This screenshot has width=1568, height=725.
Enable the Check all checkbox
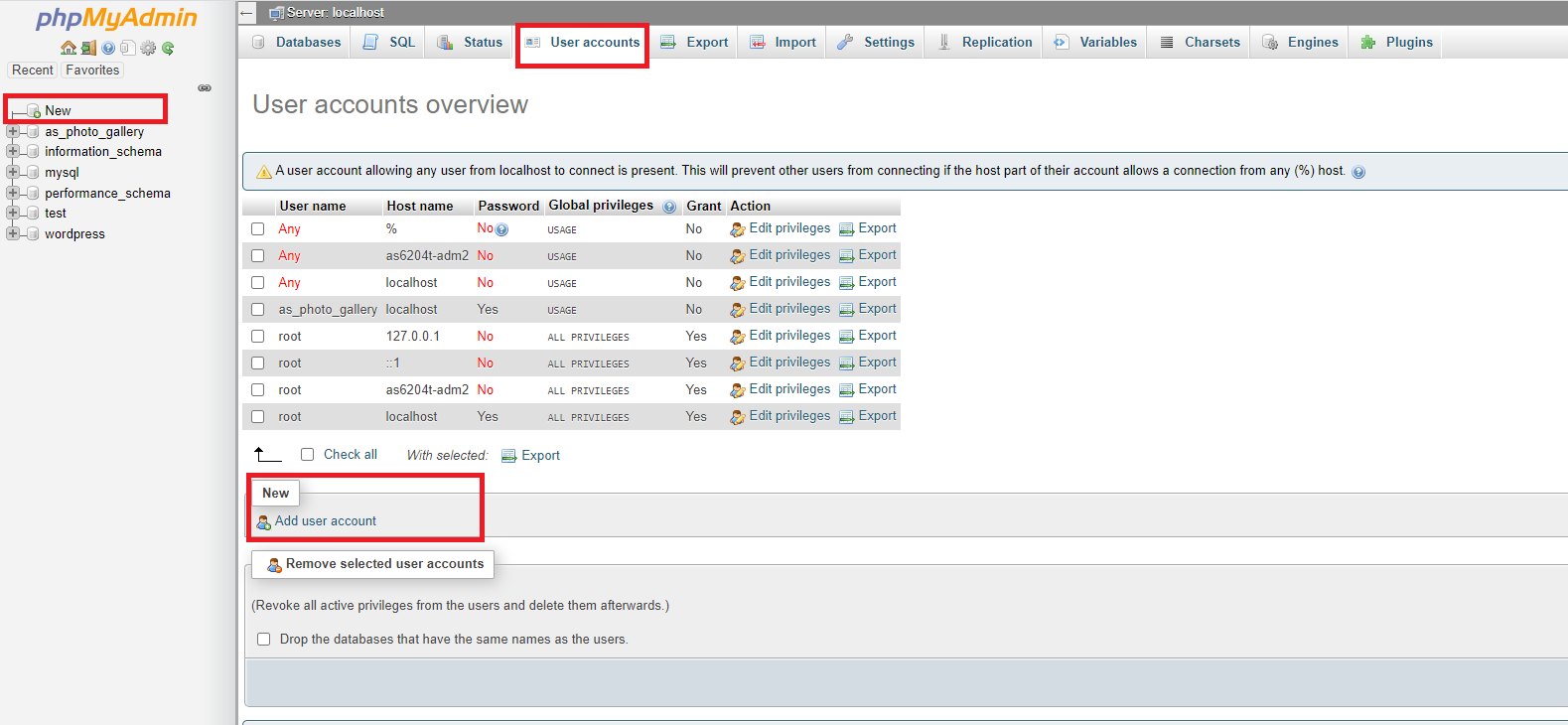(x=308, y=455)
